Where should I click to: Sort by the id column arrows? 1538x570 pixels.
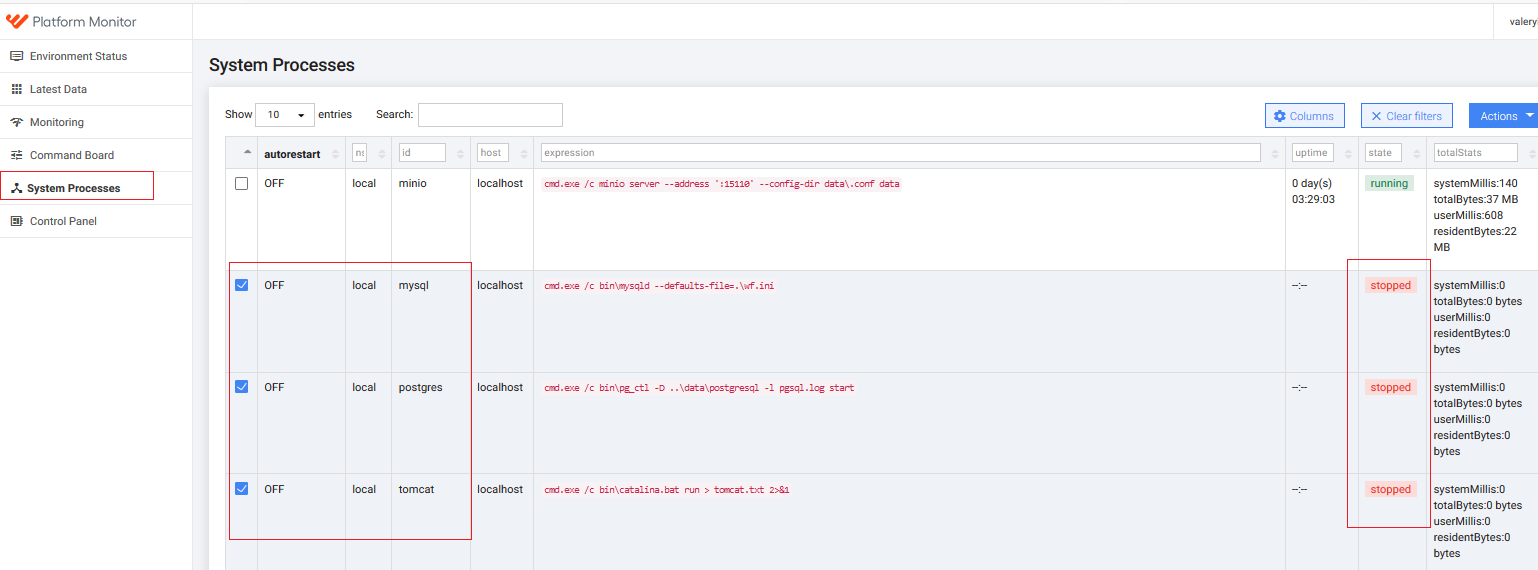click(460, 154)
